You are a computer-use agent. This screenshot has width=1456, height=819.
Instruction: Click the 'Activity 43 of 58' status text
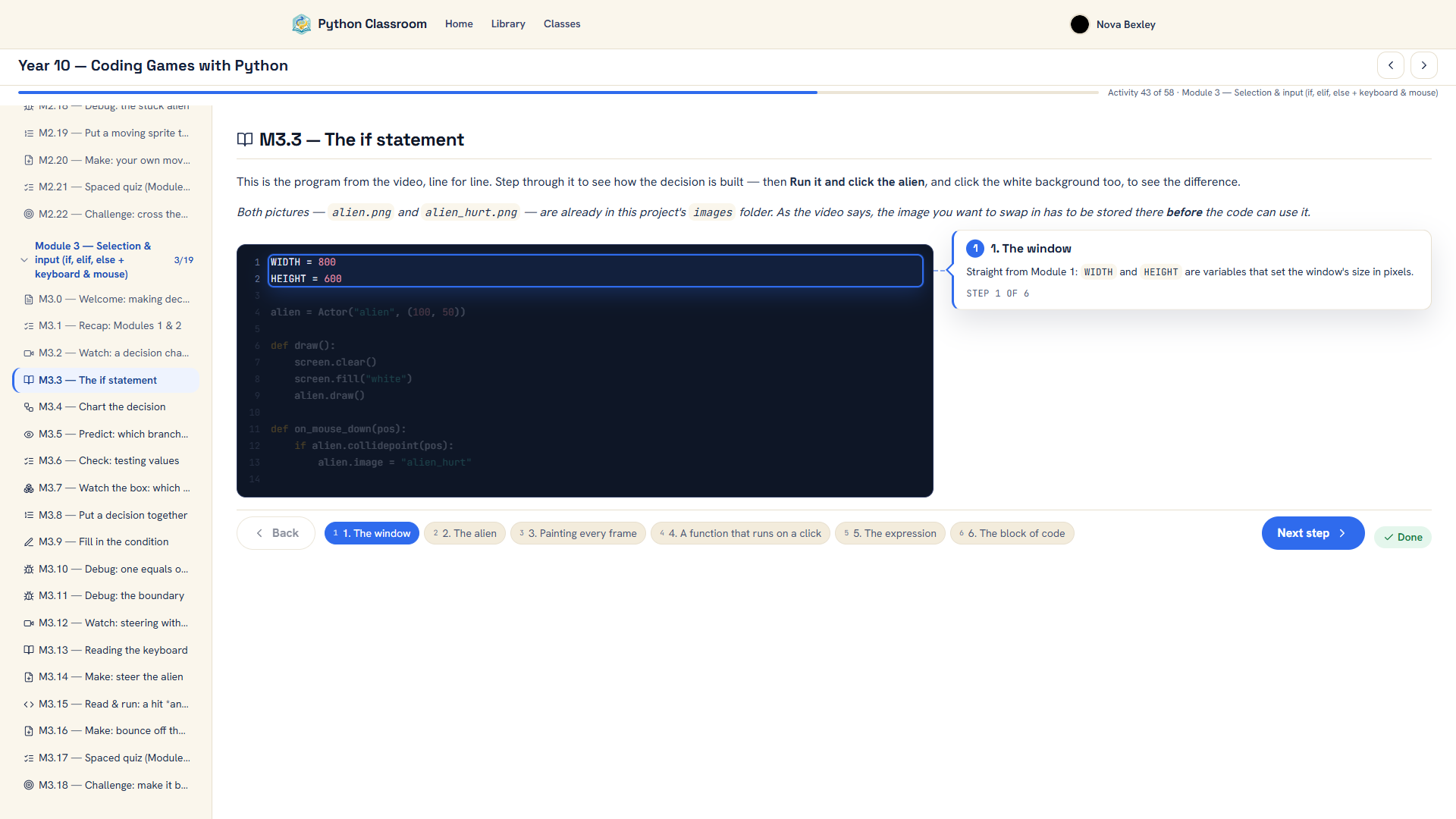tap(1141, 93)
